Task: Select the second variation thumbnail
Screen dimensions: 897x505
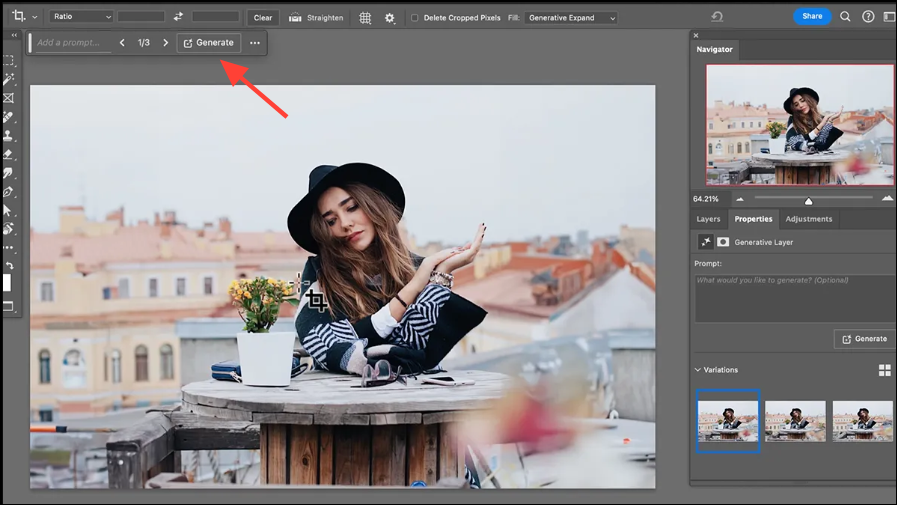Action: pos(795,421)
